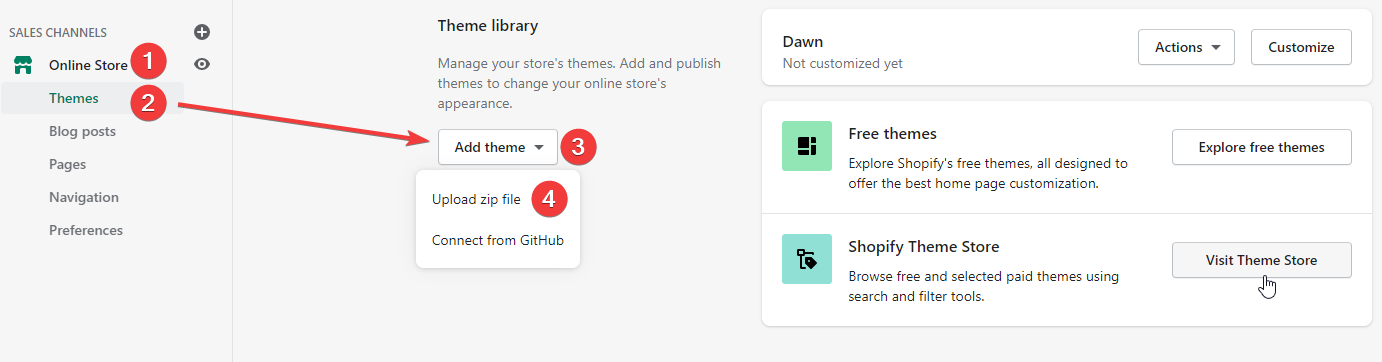The height and width of the screenshot is (362, 1382).
Task: Open Navigation settings
Action: [x=84, y=197]
